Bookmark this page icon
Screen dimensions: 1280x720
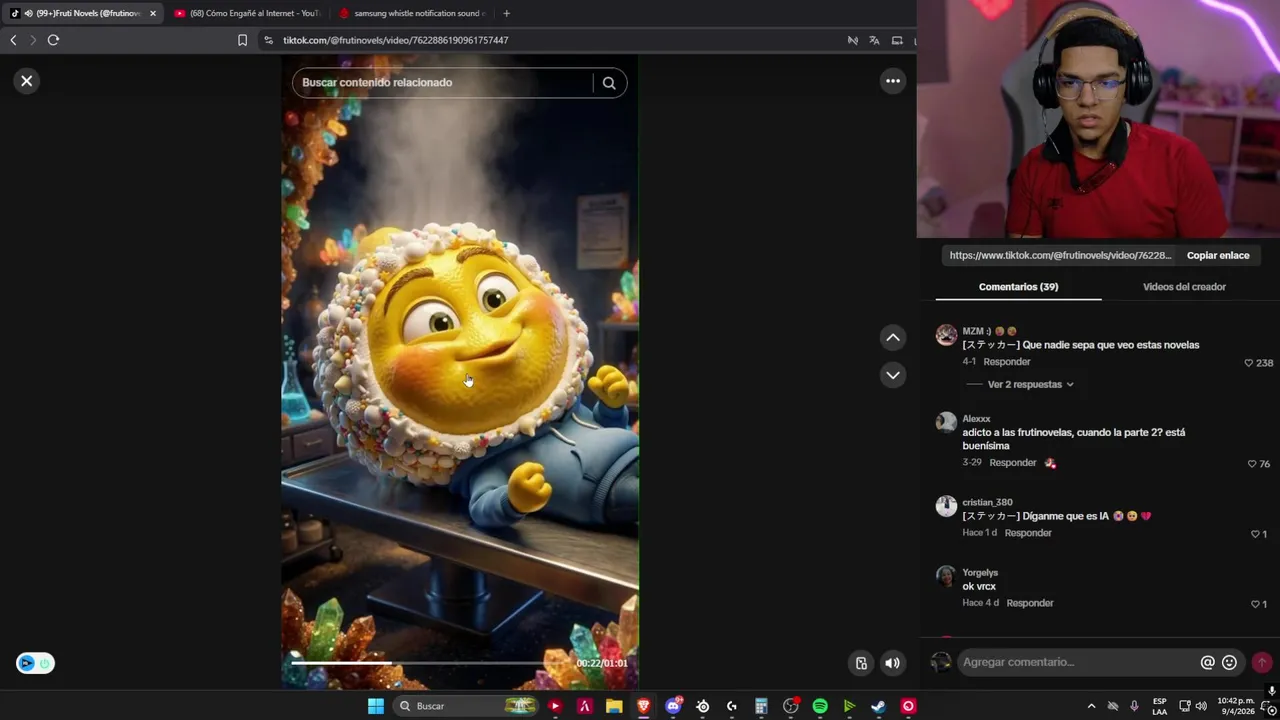point(242,40)
